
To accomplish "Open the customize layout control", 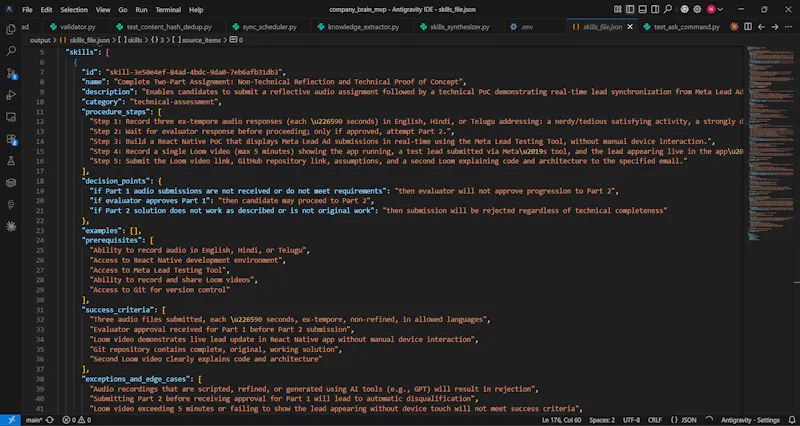I will click(x=618, y=9).
